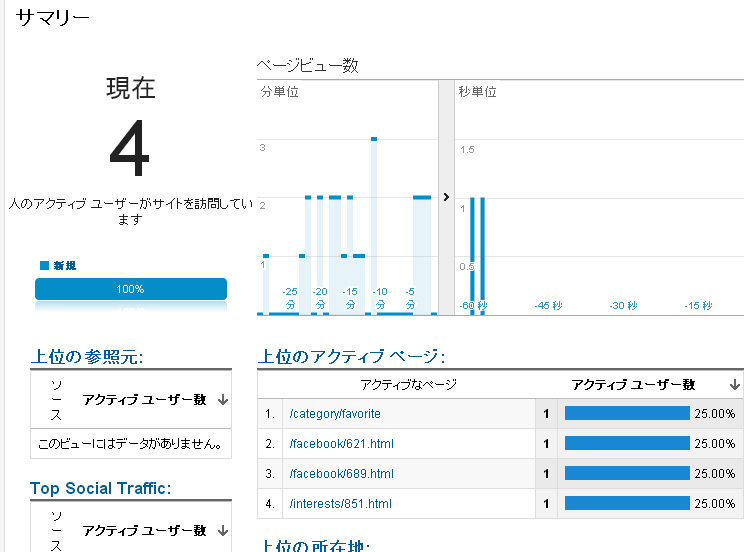Open the /facebook/689.html page link
Screen dimensions: 744x552
click(x=342, y=474)
